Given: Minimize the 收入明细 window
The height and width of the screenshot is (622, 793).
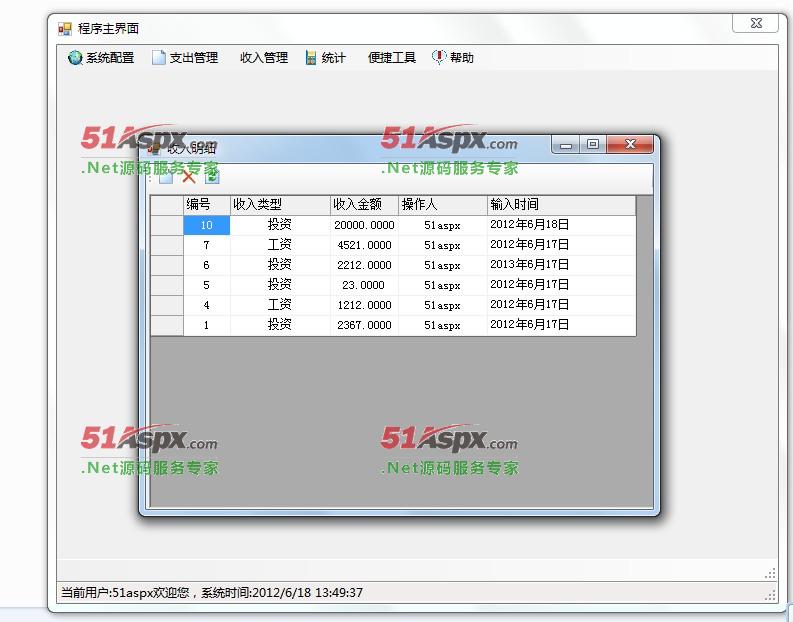Looking at the screenshot, I should [x=566, y=145].
